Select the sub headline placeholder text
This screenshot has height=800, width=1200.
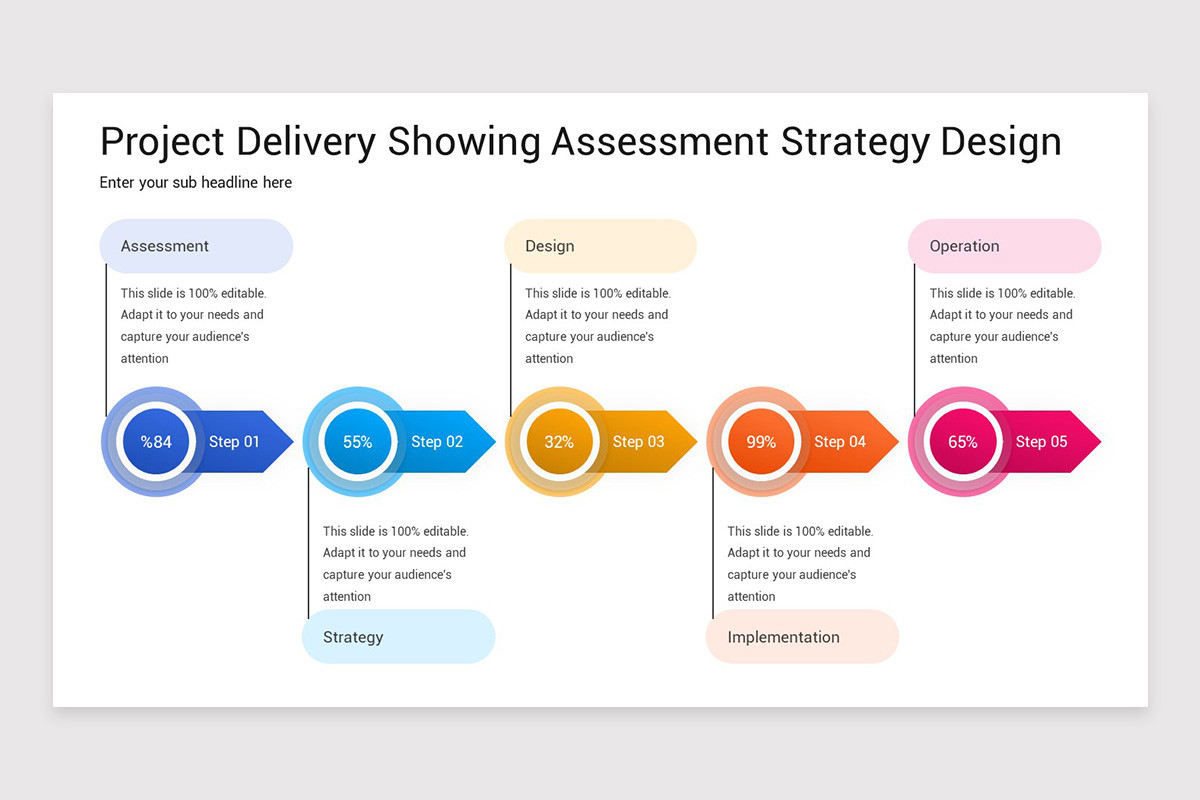pyautogui.click(x=195, y=182)
